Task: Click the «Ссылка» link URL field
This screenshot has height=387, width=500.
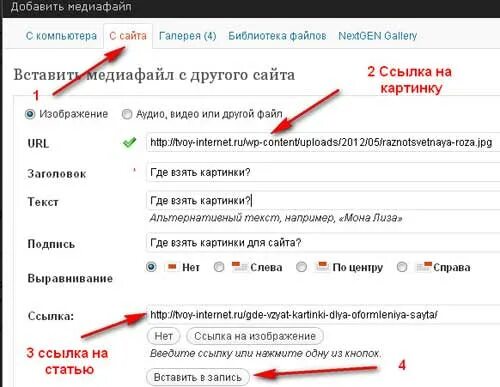Action: click(323, 315)
